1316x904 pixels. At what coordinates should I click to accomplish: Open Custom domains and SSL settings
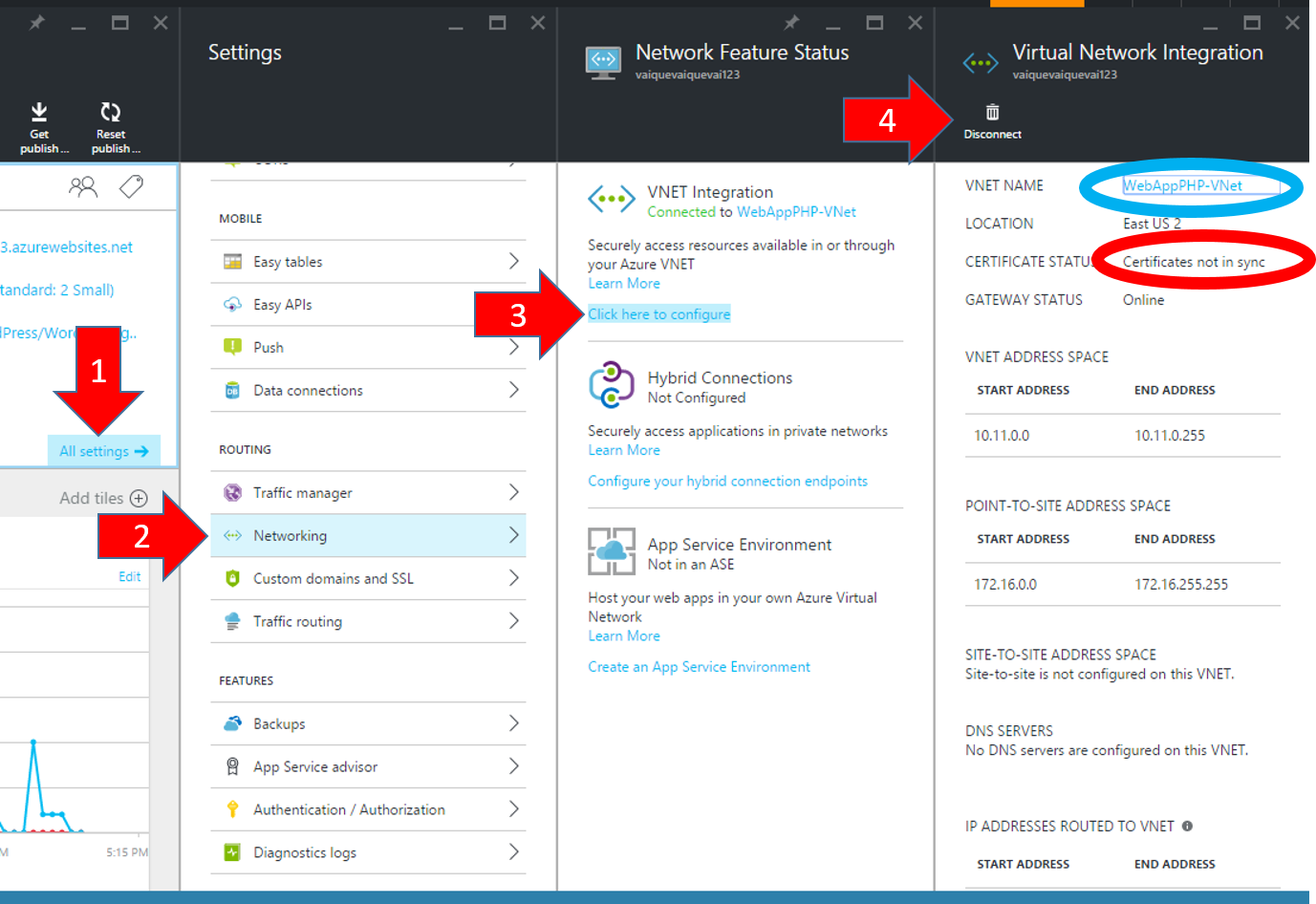click(368, 578)
